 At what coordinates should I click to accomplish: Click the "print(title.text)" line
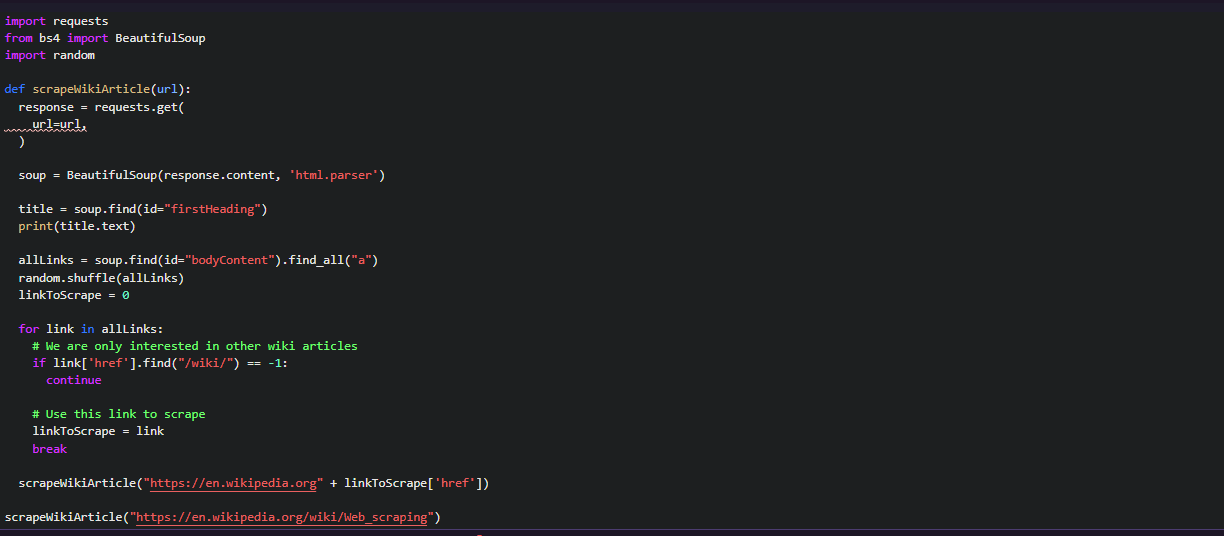[77, 226]
